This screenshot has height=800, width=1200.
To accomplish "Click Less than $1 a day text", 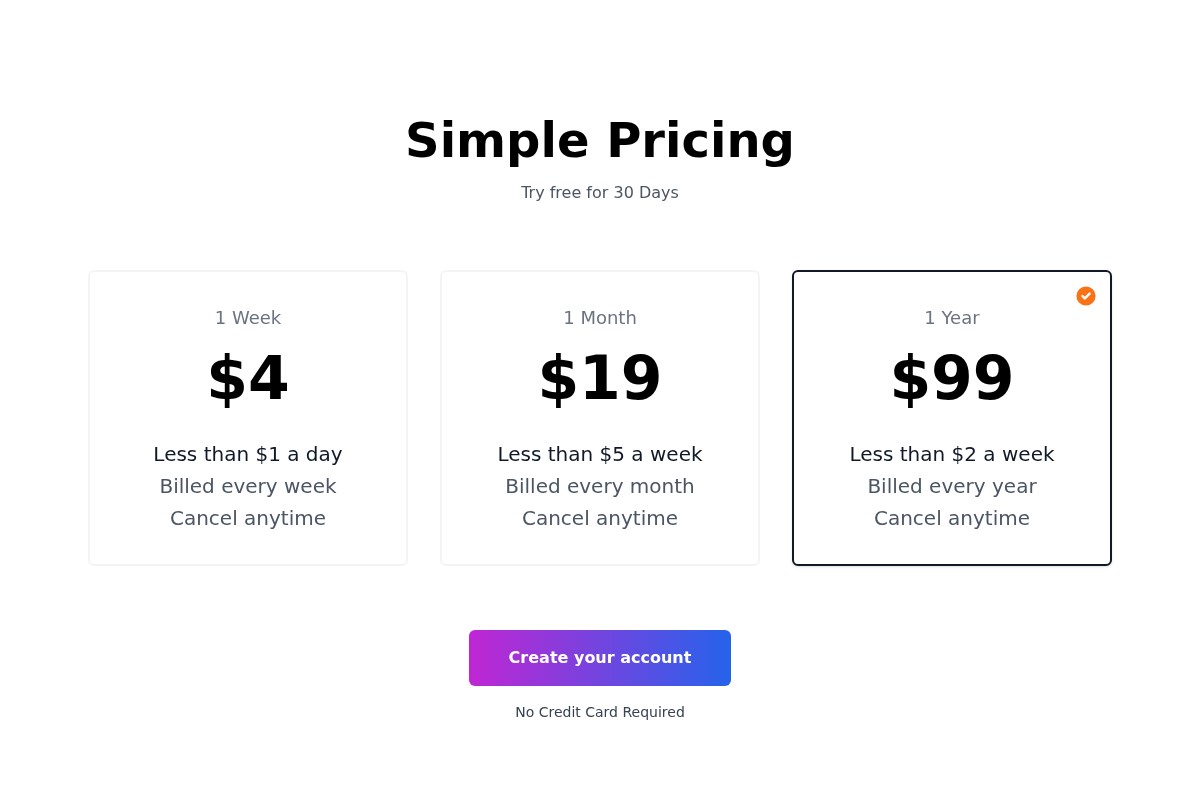I will point(248,454).
